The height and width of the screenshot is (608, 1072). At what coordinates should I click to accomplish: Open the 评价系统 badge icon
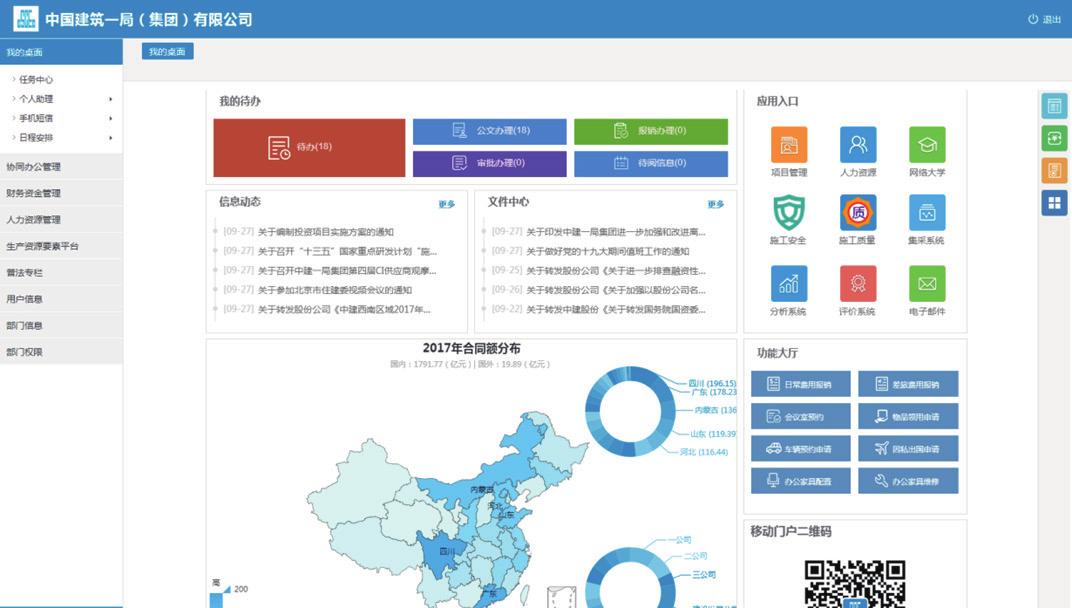[858, 284]
